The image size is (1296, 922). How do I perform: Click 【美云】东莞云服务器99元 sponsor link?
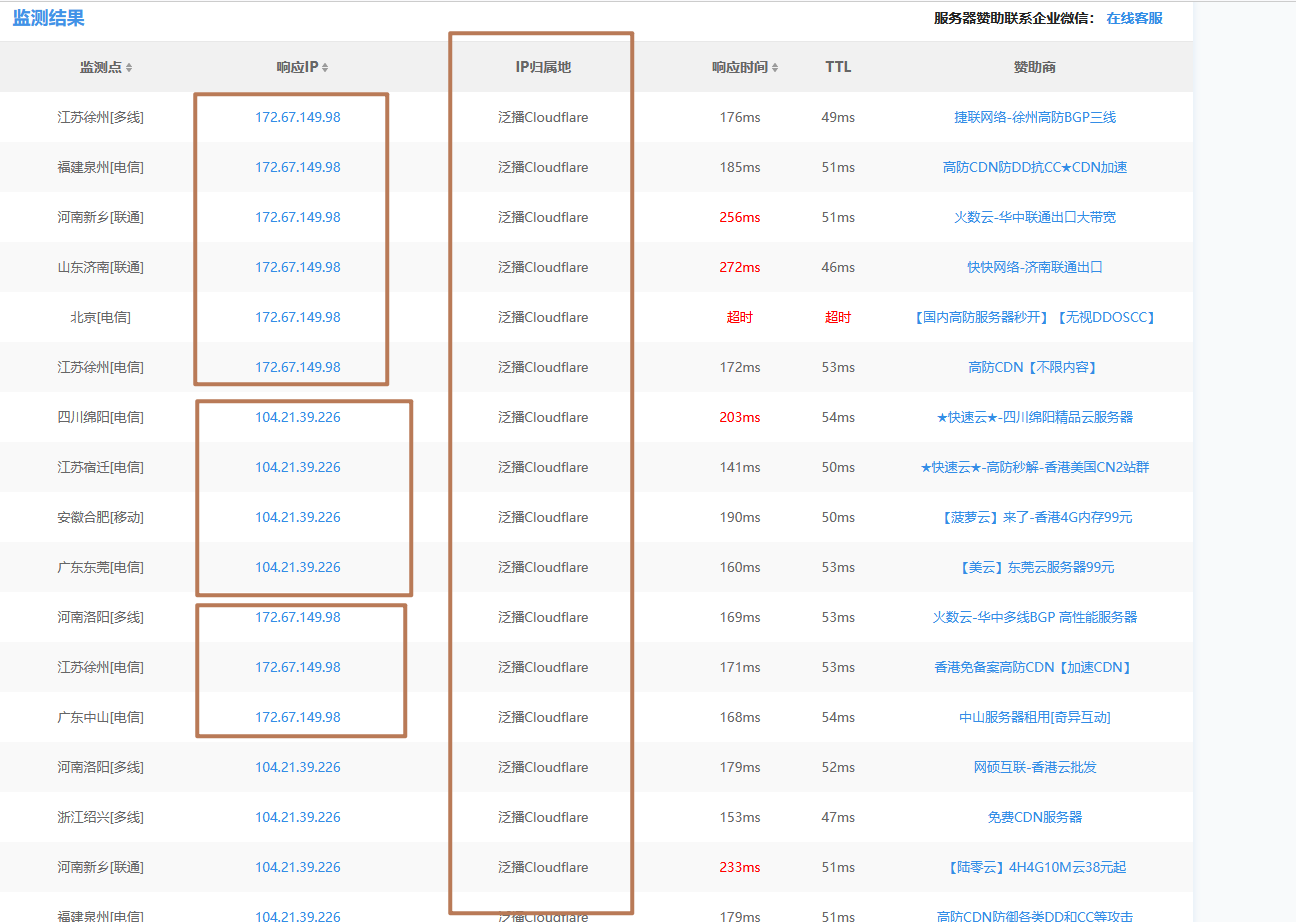1034,567
